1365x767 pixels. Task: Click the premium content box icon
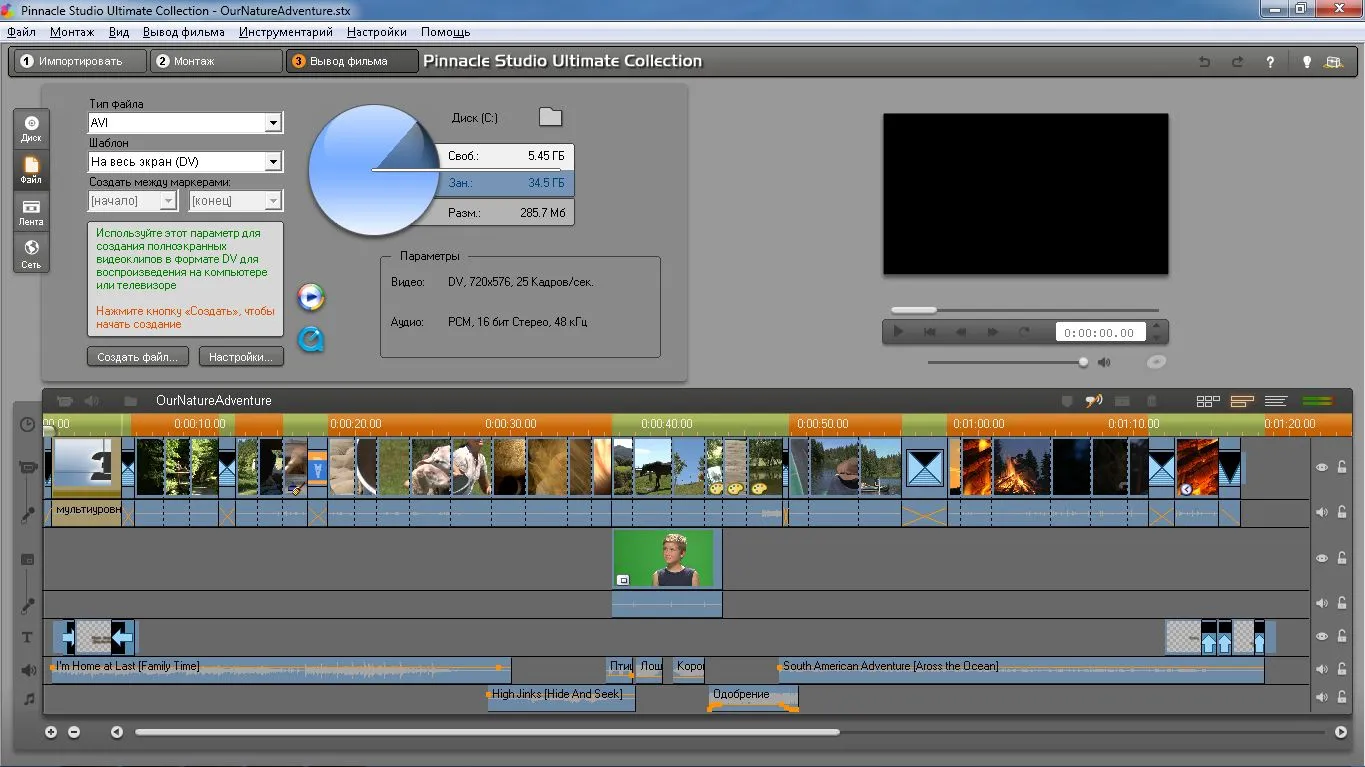pos(1333,62)
